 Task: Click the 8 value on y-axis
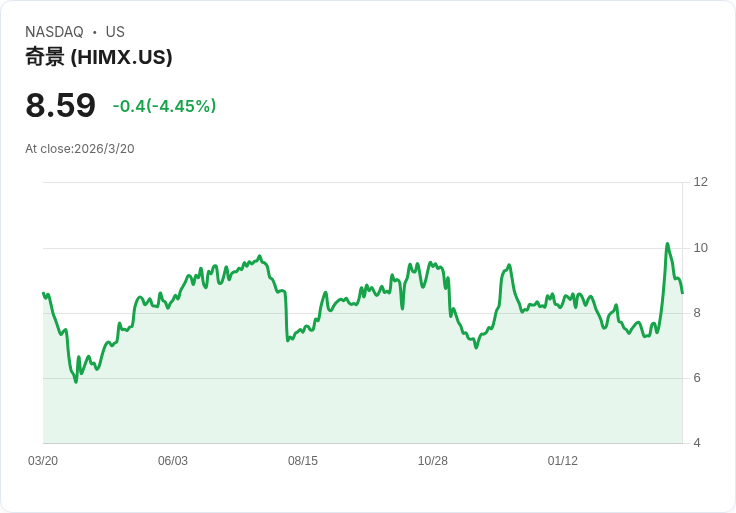point(698,313)
